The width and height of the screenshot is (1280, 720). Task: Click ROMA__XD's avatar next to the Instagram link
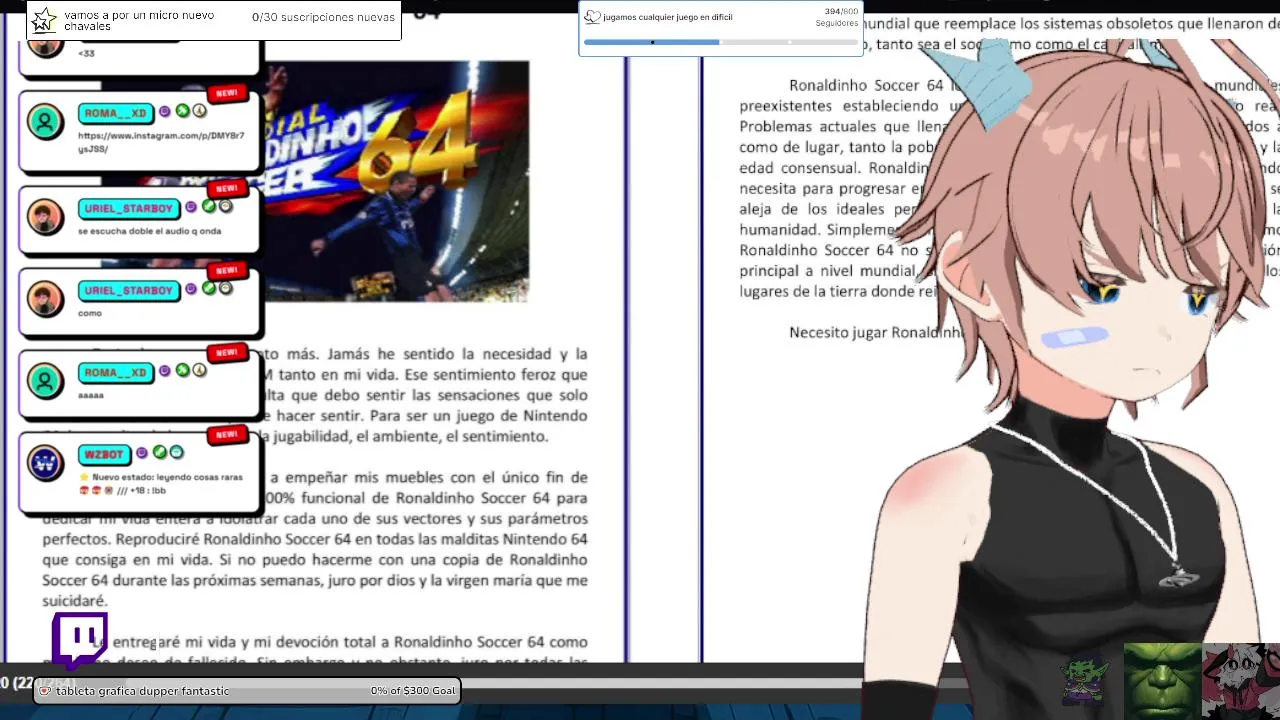tap(45, 123)
